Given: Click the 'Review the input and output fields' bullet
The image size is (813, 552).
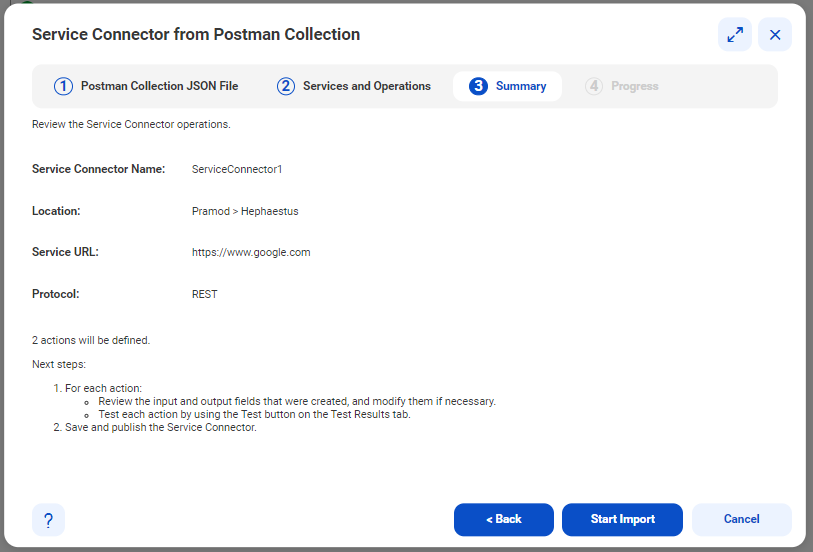Looking at the screenshot, I should (297, 402).
